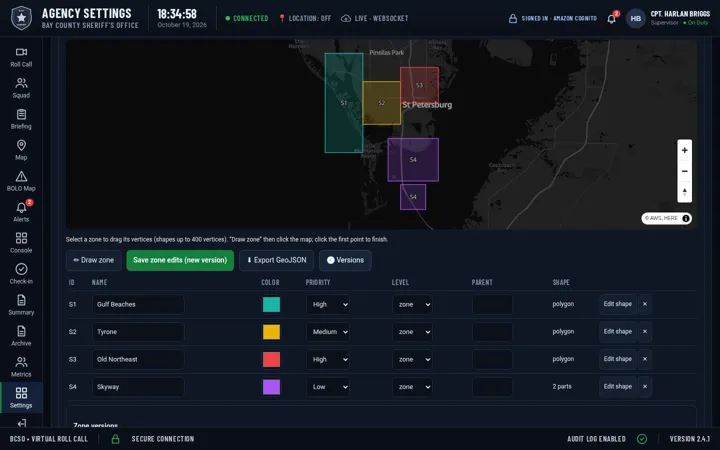
Task: Open Alerts in sidebar
Action: click(21, 213)
